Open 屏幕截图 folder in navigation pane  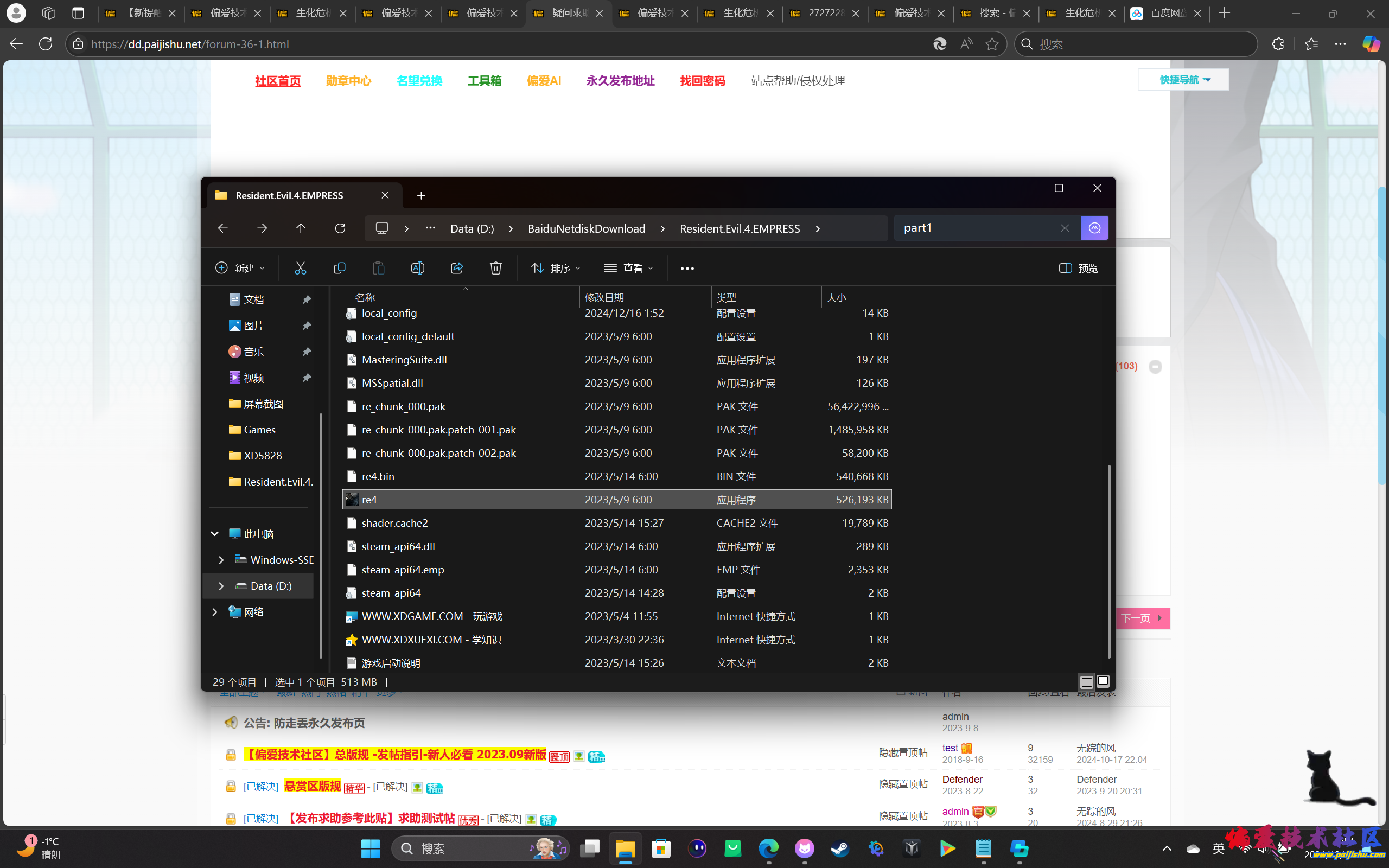click(x=264, y=404)
